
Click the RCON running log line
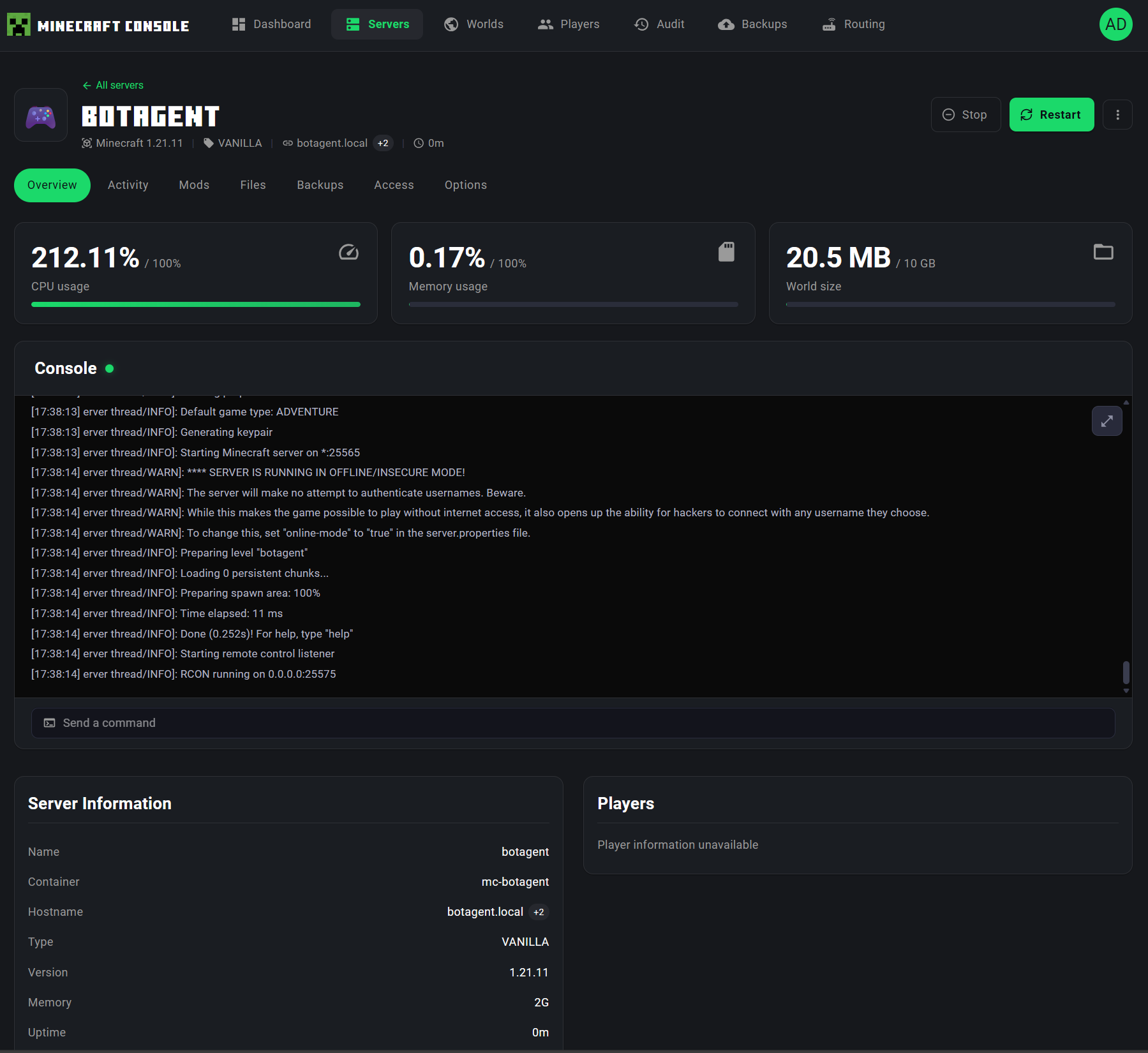[184, 674]
